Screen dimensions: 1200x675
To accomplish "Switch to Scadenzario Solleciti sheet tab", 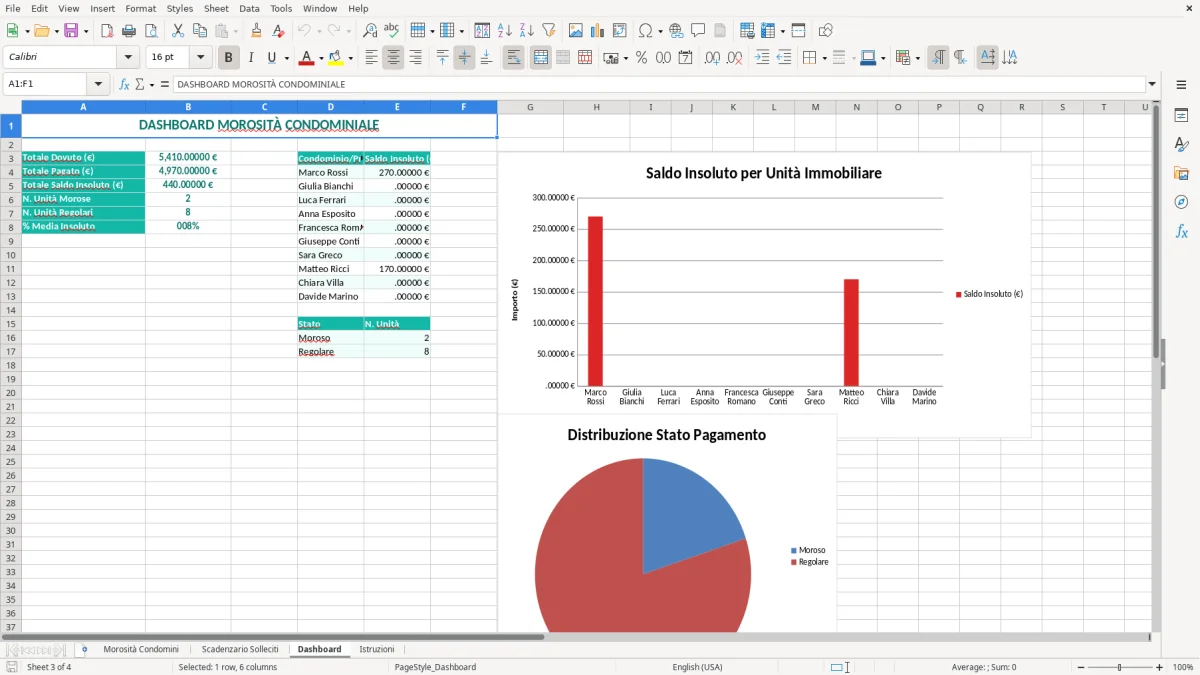I will click(240, 649).
